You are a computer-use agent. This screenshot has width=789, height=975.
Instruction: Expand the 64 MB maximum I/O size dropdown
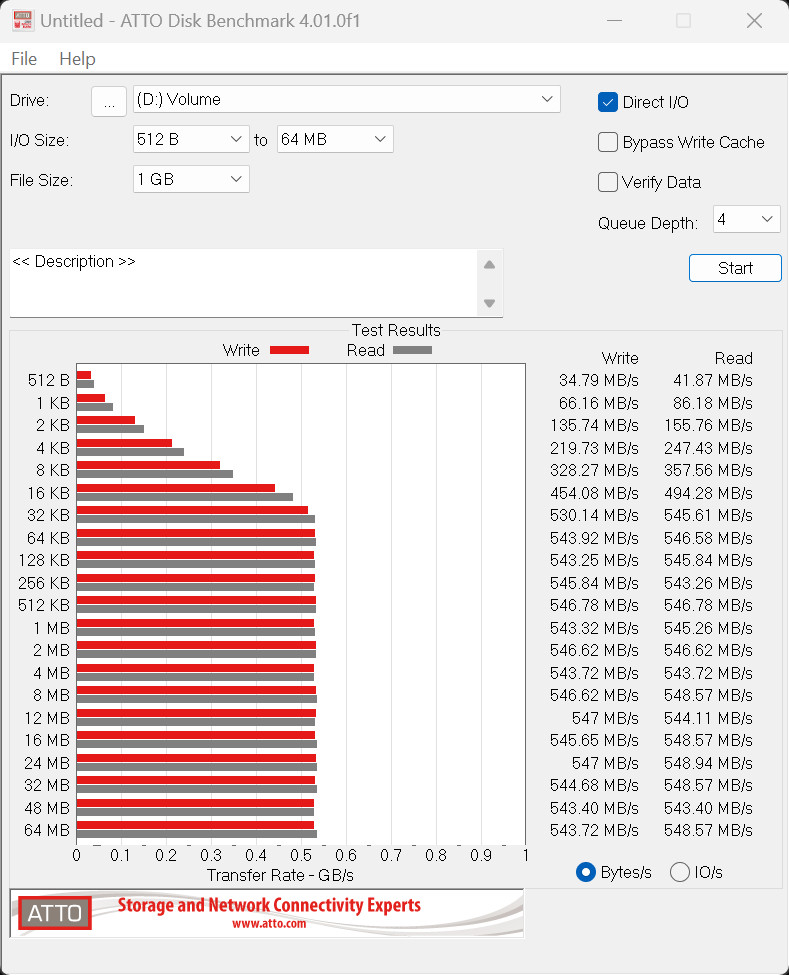pos(335,139)
